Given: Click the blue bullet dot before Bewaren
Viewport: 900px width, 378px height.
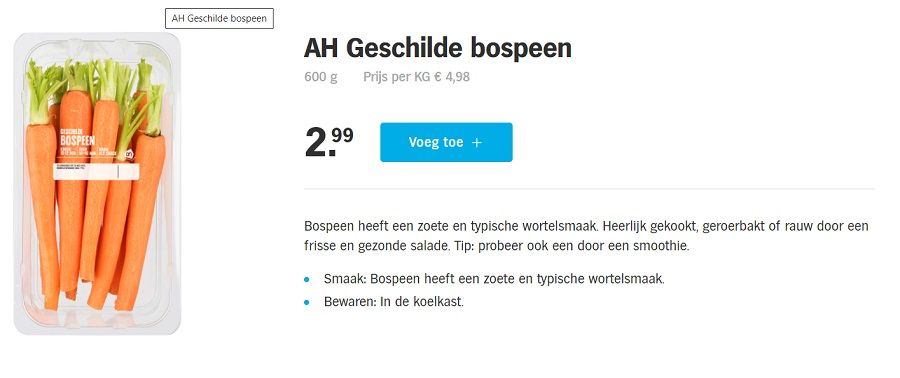Looking at the screenshot, I should 307,302.
